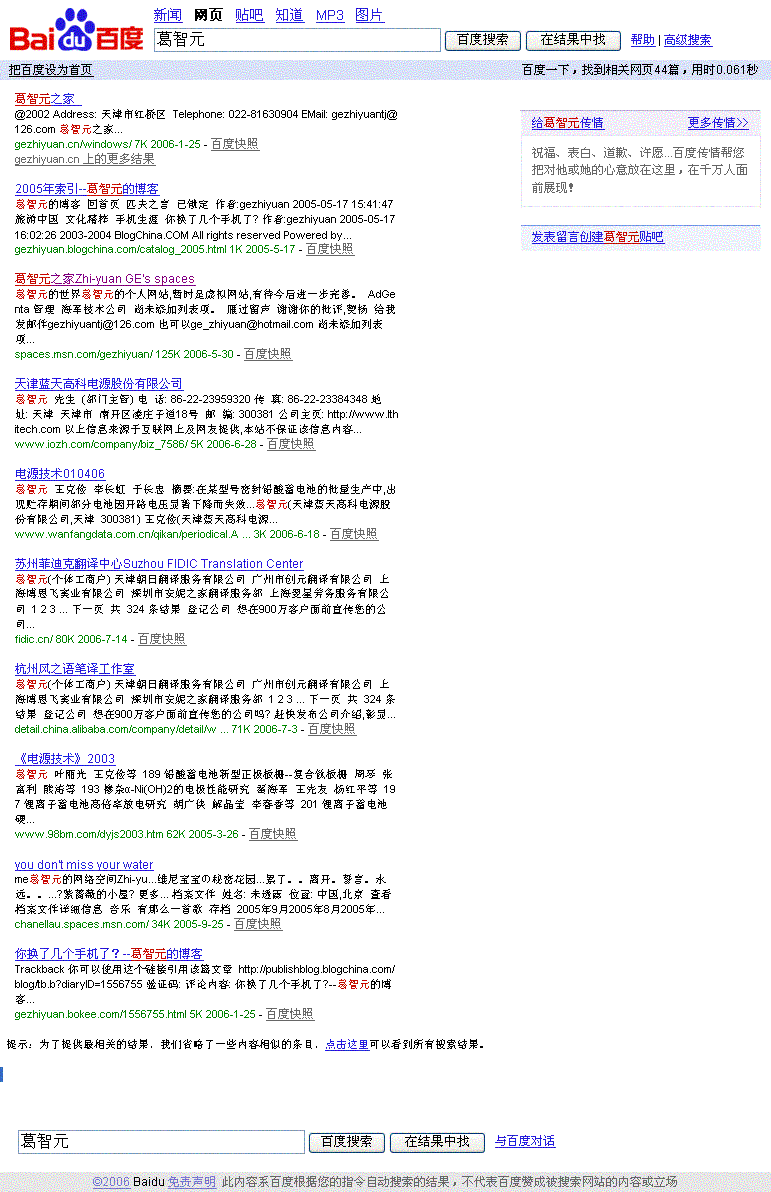Open 高级搜索 advanced search
The image size is (771, 1192).
pyautogui.click(x=687, y=40)
